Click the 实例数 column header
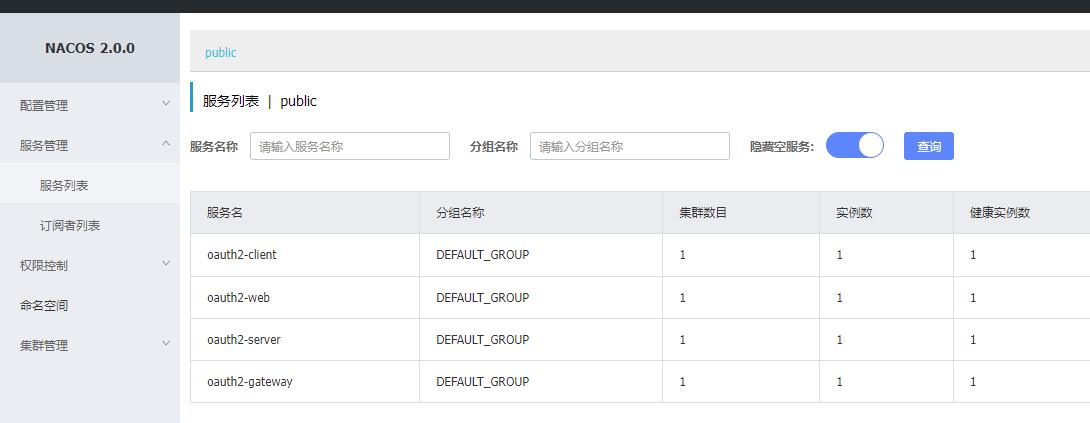 [854, 213]
